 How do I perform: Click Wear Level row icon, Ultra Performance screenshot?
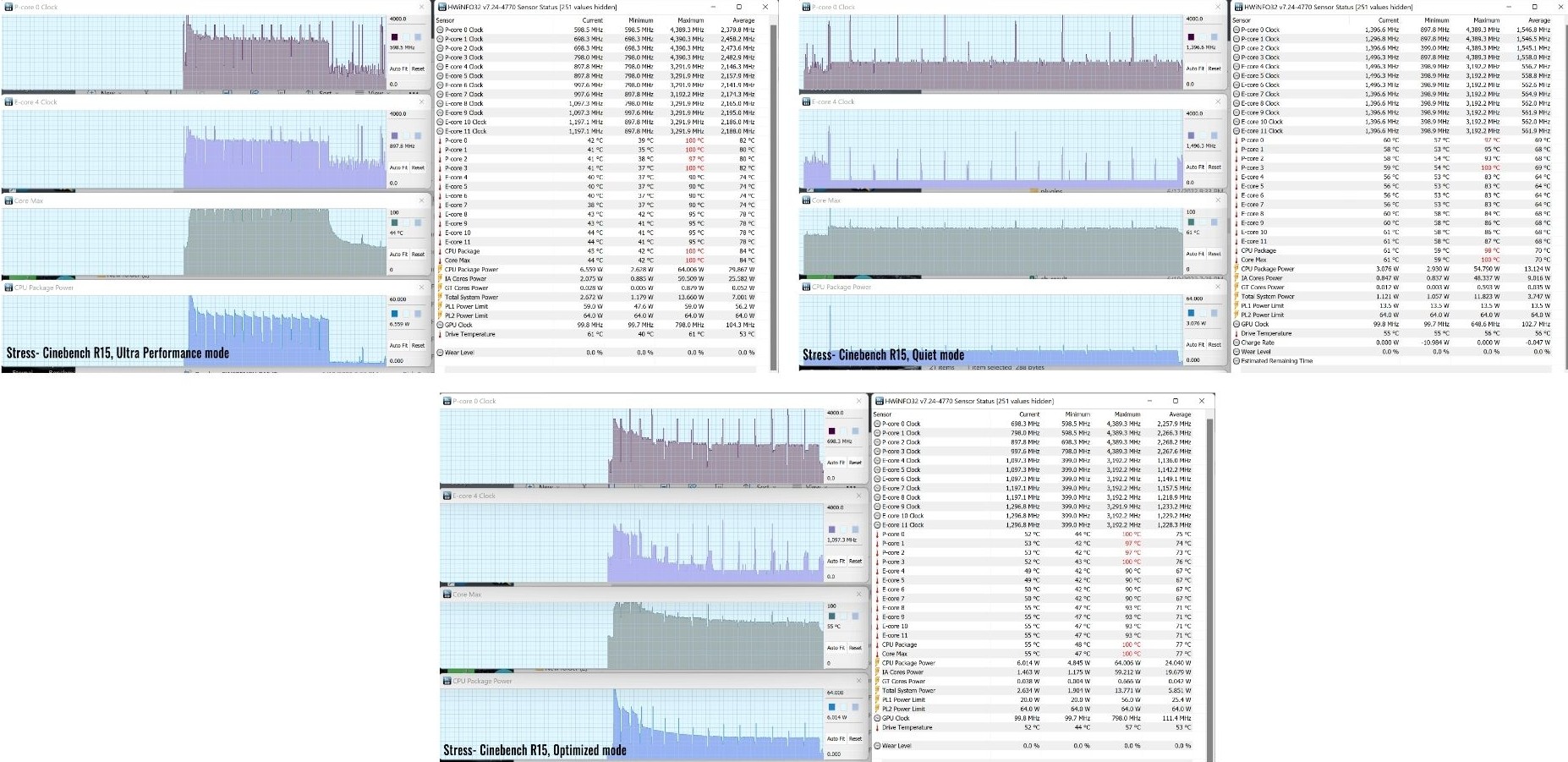click(440, 353)
